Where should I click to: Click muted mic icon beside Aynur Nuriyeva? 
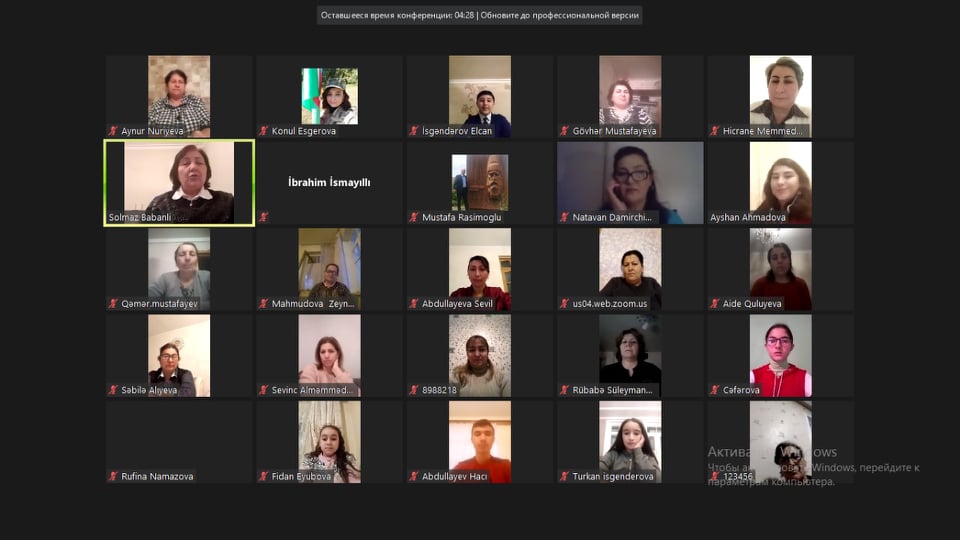pos(113,131)
